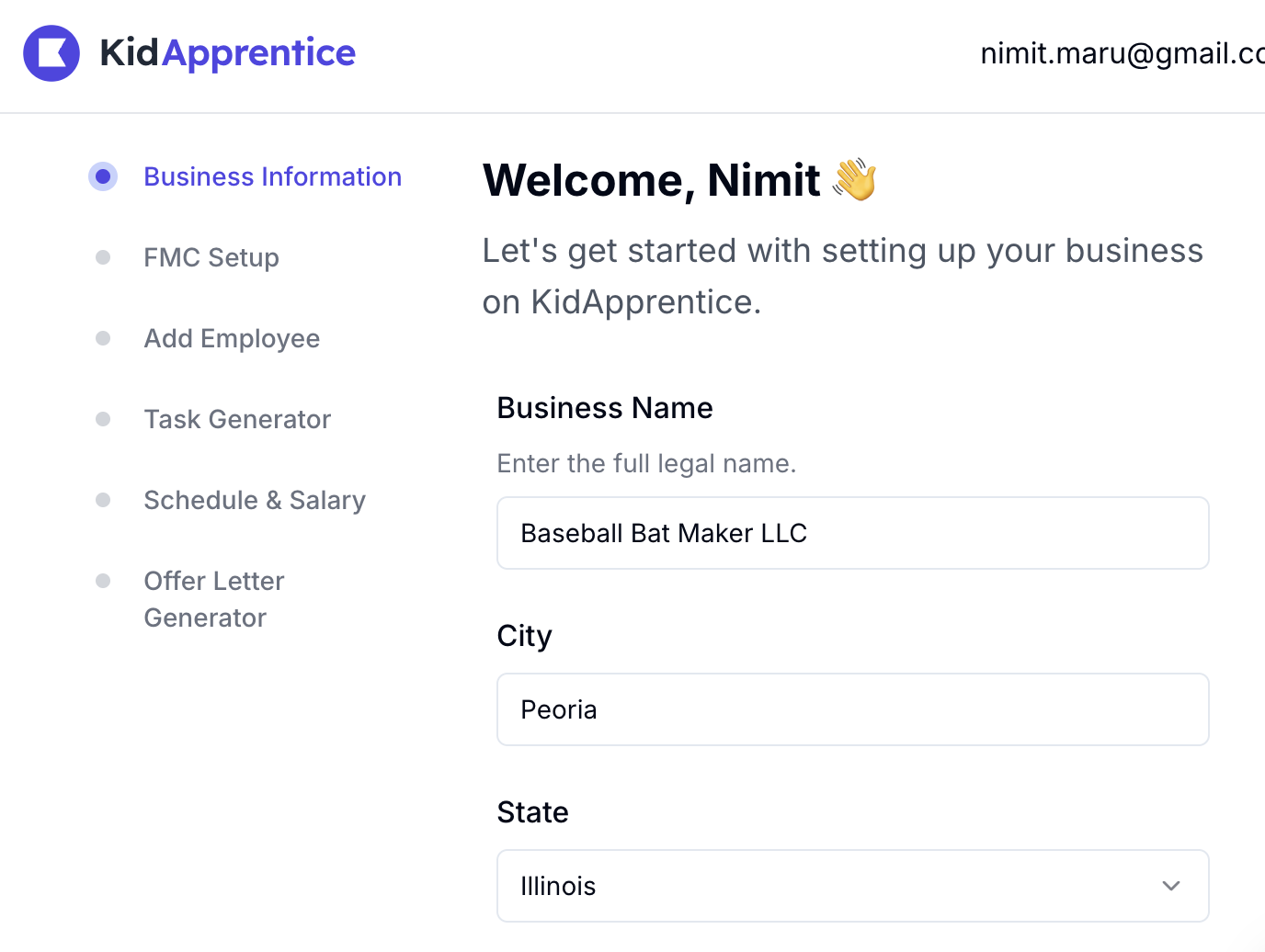Click the "City" field label
1265x952 pixels.
tap(525, 636)
